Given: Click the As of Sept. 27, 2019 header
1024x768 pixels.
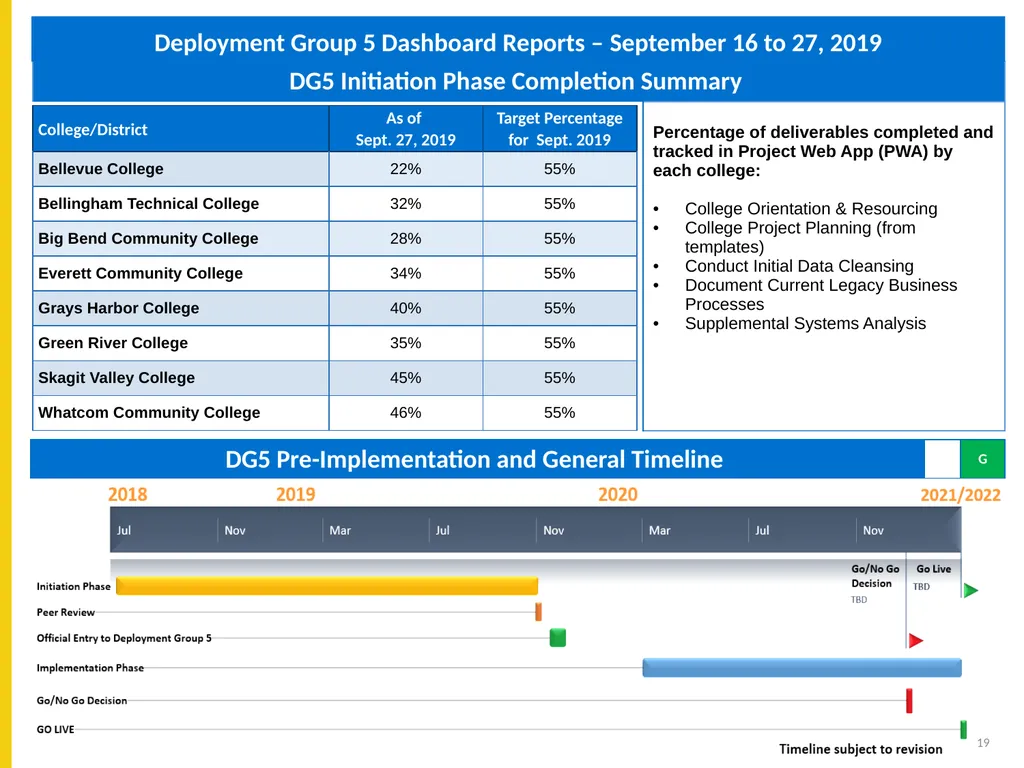Looking at the screenshot, I should (x=405, y=129).
